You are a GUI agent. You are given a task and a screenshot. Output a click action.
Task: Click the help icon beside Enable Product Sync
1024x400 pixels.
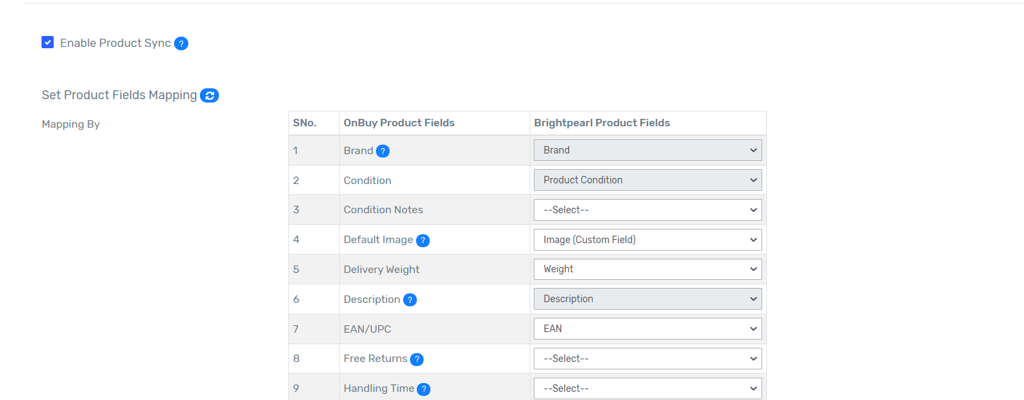point(182,44)
